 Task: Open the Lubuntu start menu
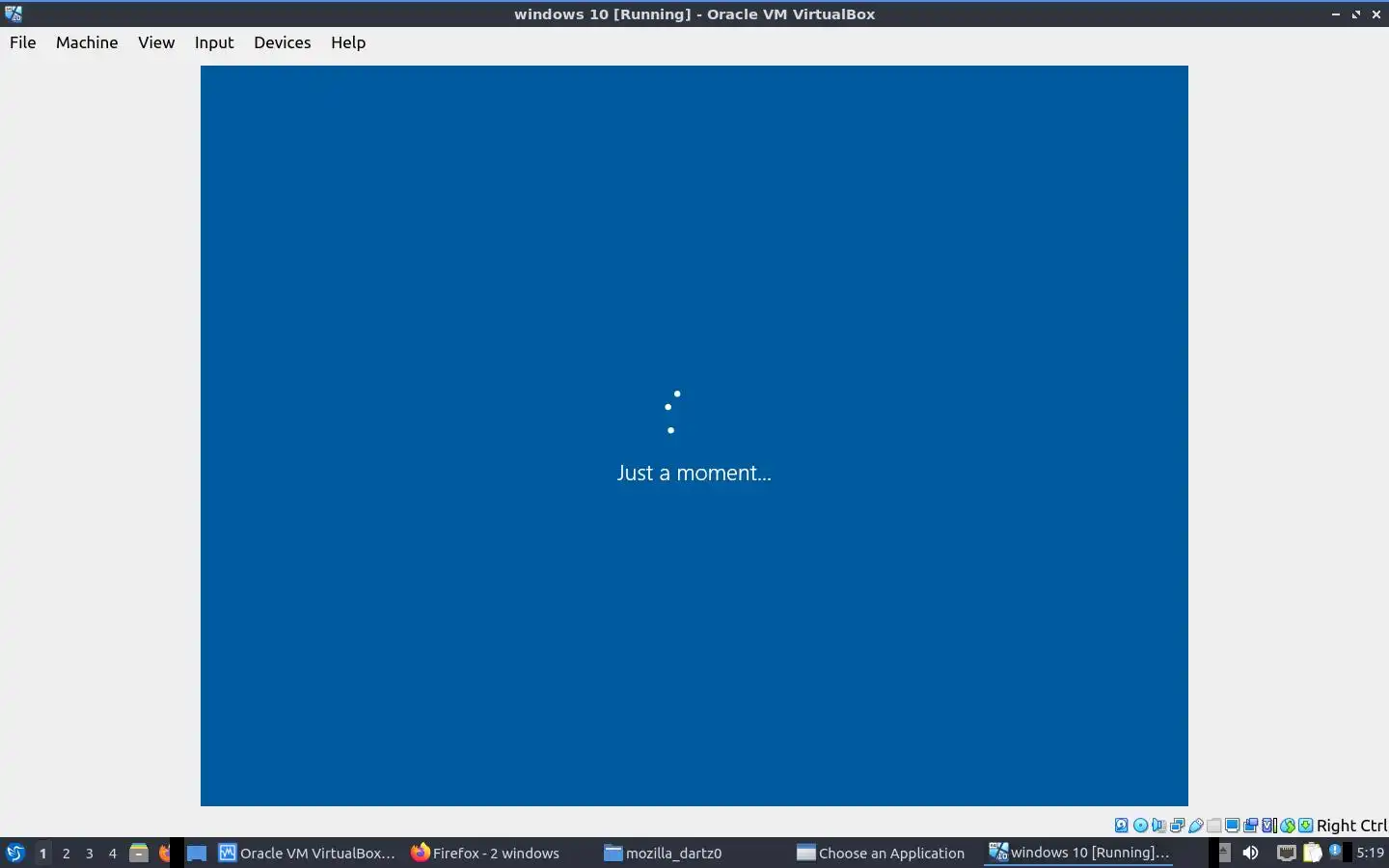(14, 853)
